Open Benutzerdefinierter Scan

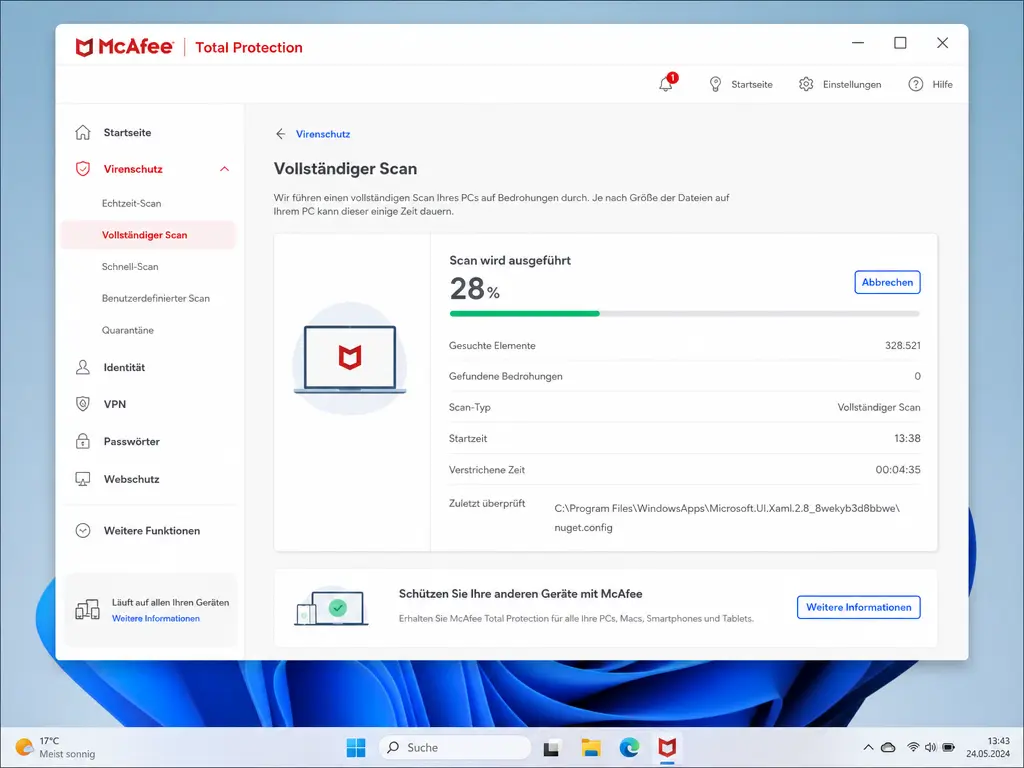pyautogui.click(x=155, y=298)
